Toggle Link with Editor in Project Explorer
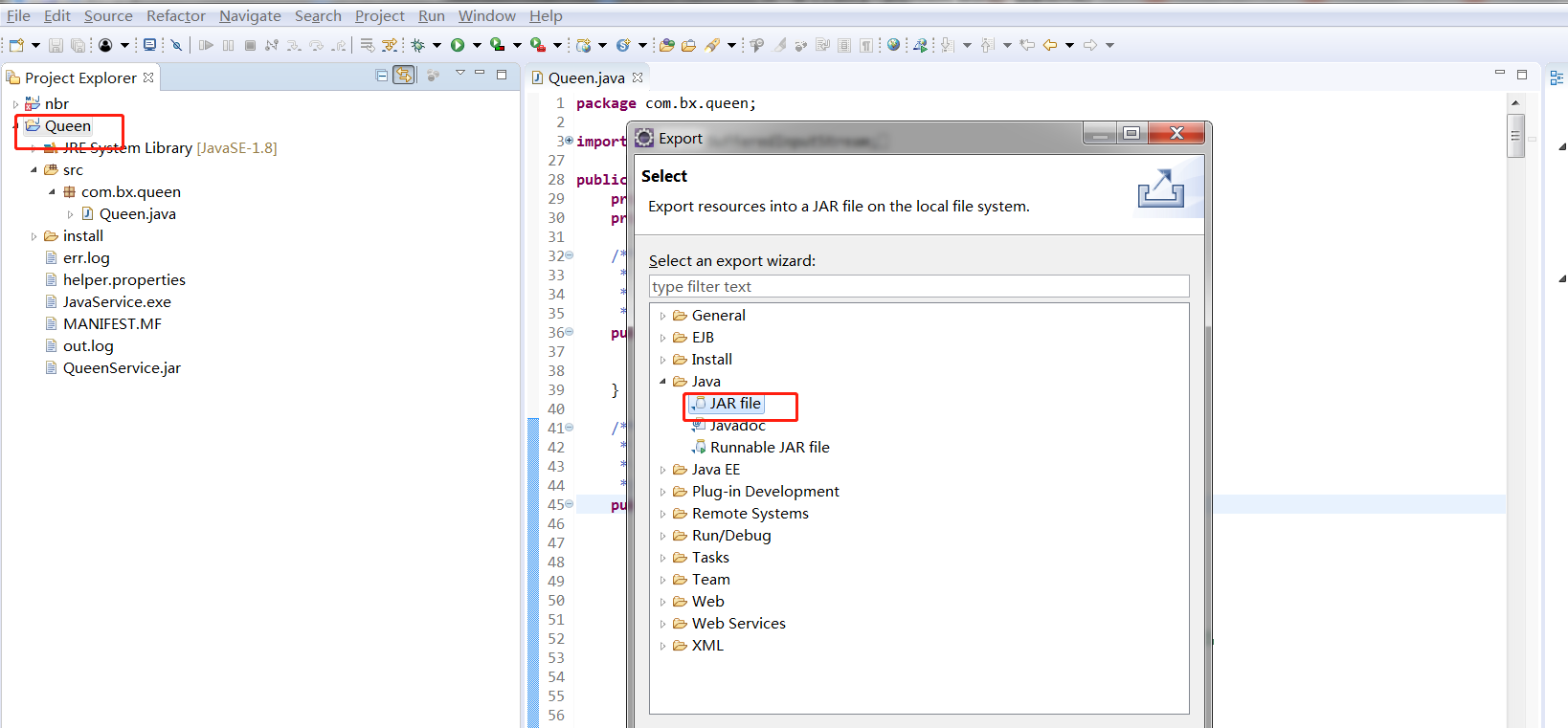Screen dimensions: 1568x728 tap(405, 75)
